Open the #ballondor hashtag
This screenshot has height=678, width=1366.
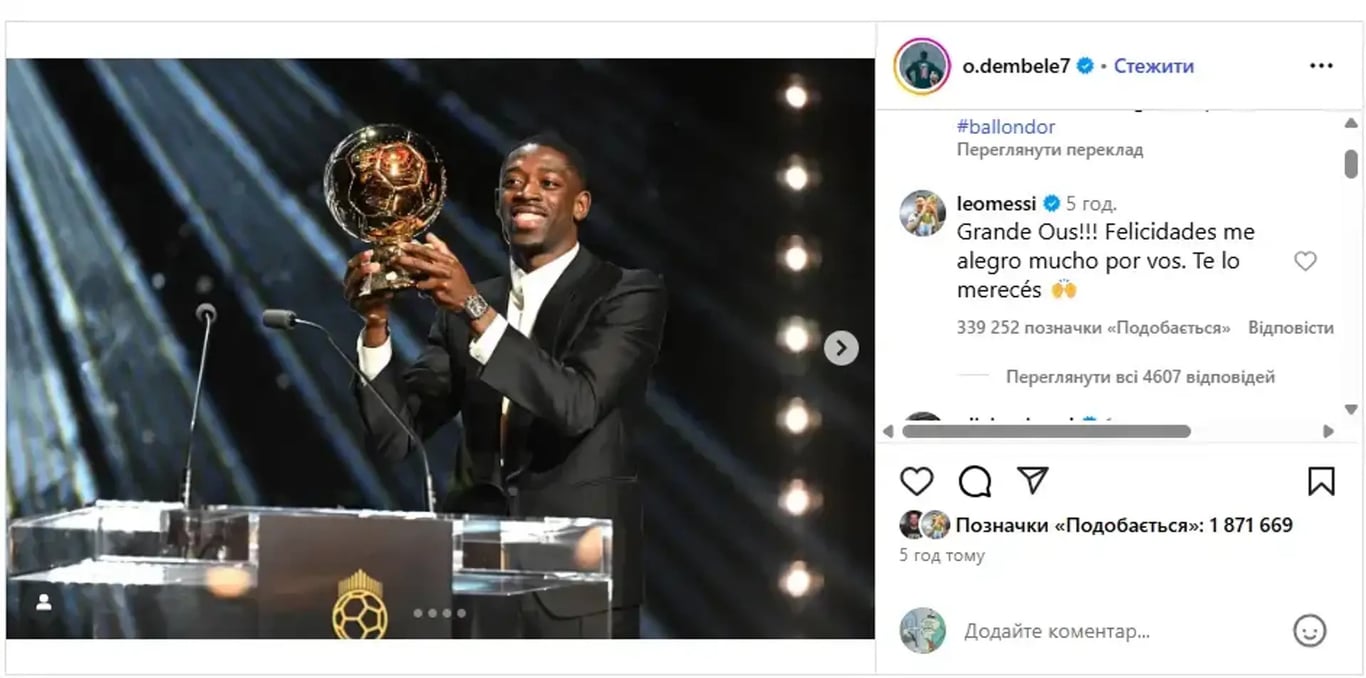[x=1006, y=127]
